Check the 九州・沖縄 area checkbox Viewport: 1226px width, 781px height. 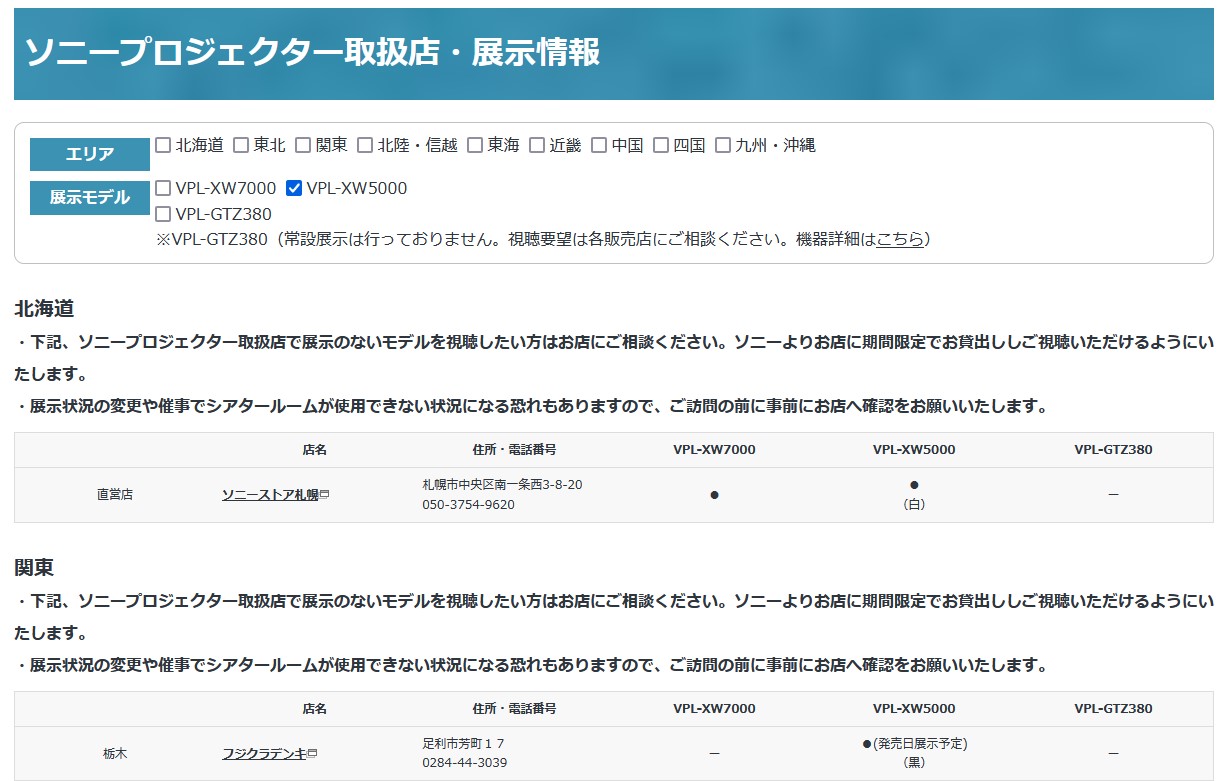(723, 146)
